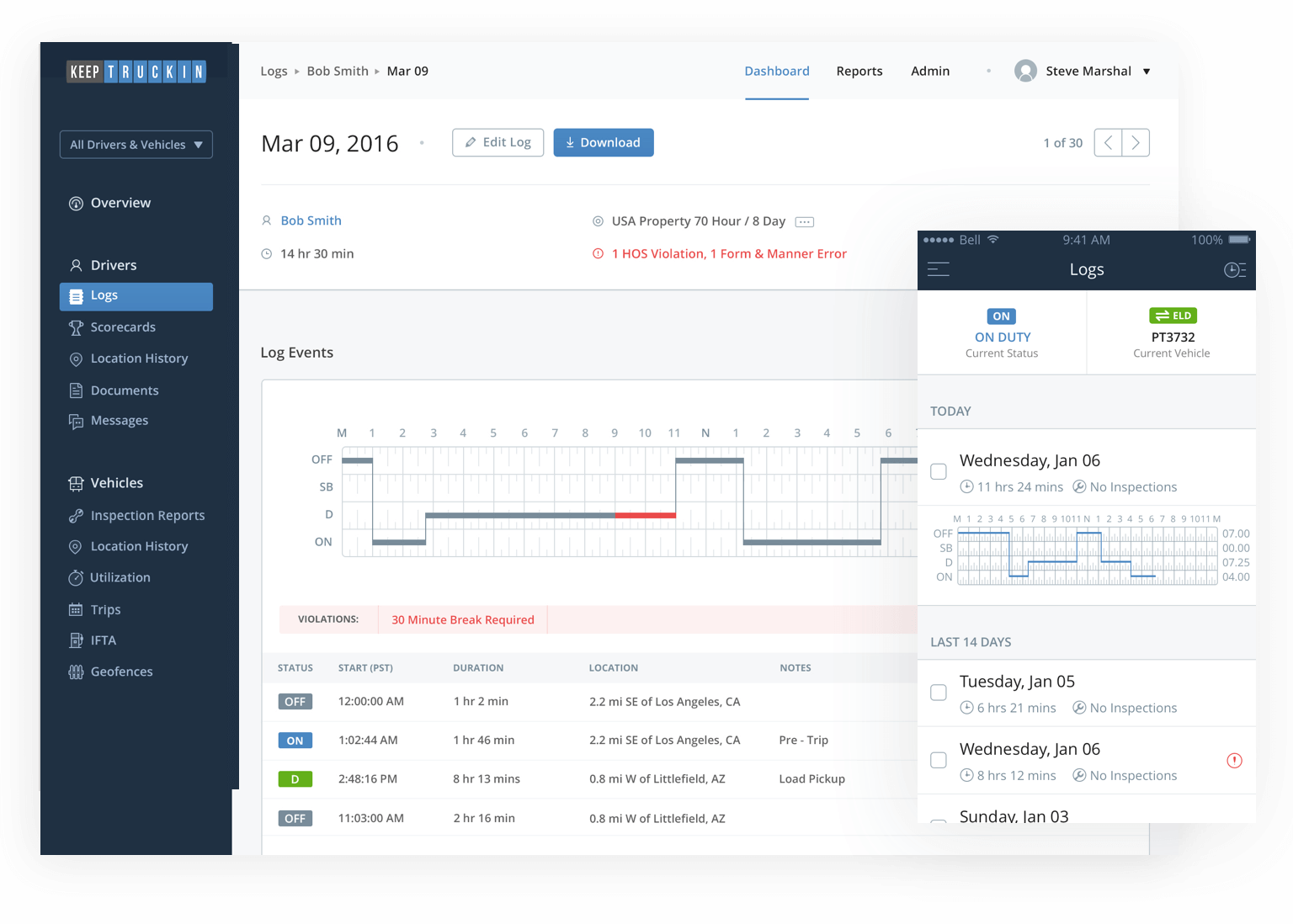
Task: Select Documents from the sidebar
Action: [x=124, y=390]
